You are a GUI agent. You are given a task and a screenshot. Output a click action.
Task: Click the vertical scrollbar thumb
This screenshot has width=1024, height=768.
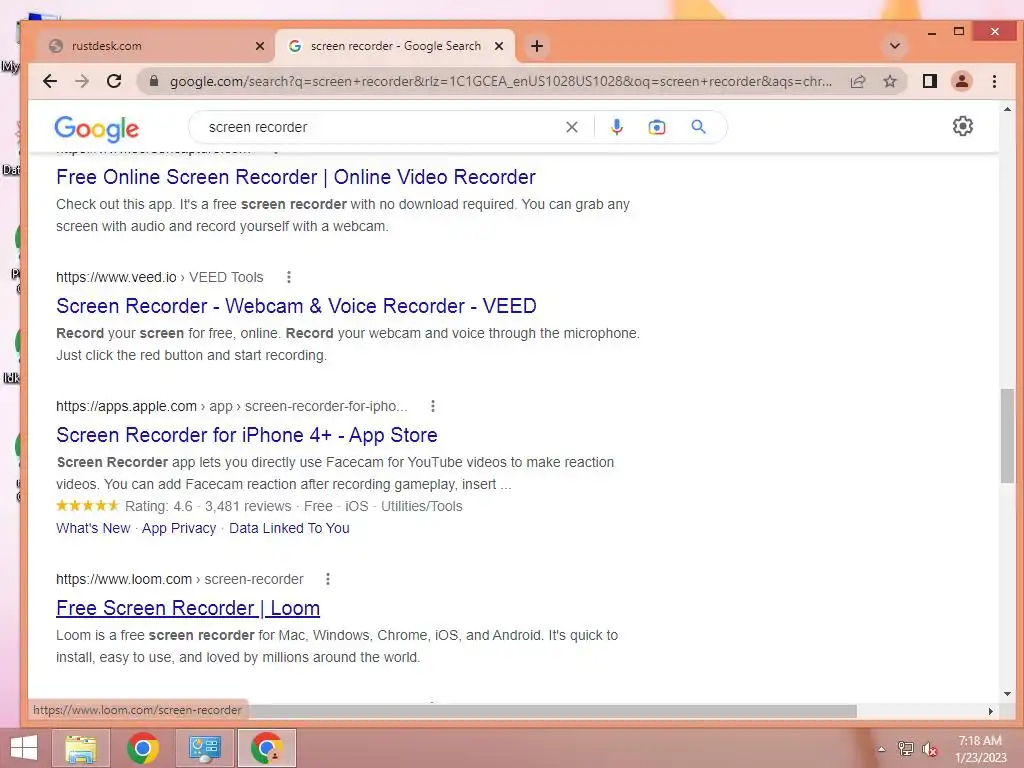coord(1008,436)
